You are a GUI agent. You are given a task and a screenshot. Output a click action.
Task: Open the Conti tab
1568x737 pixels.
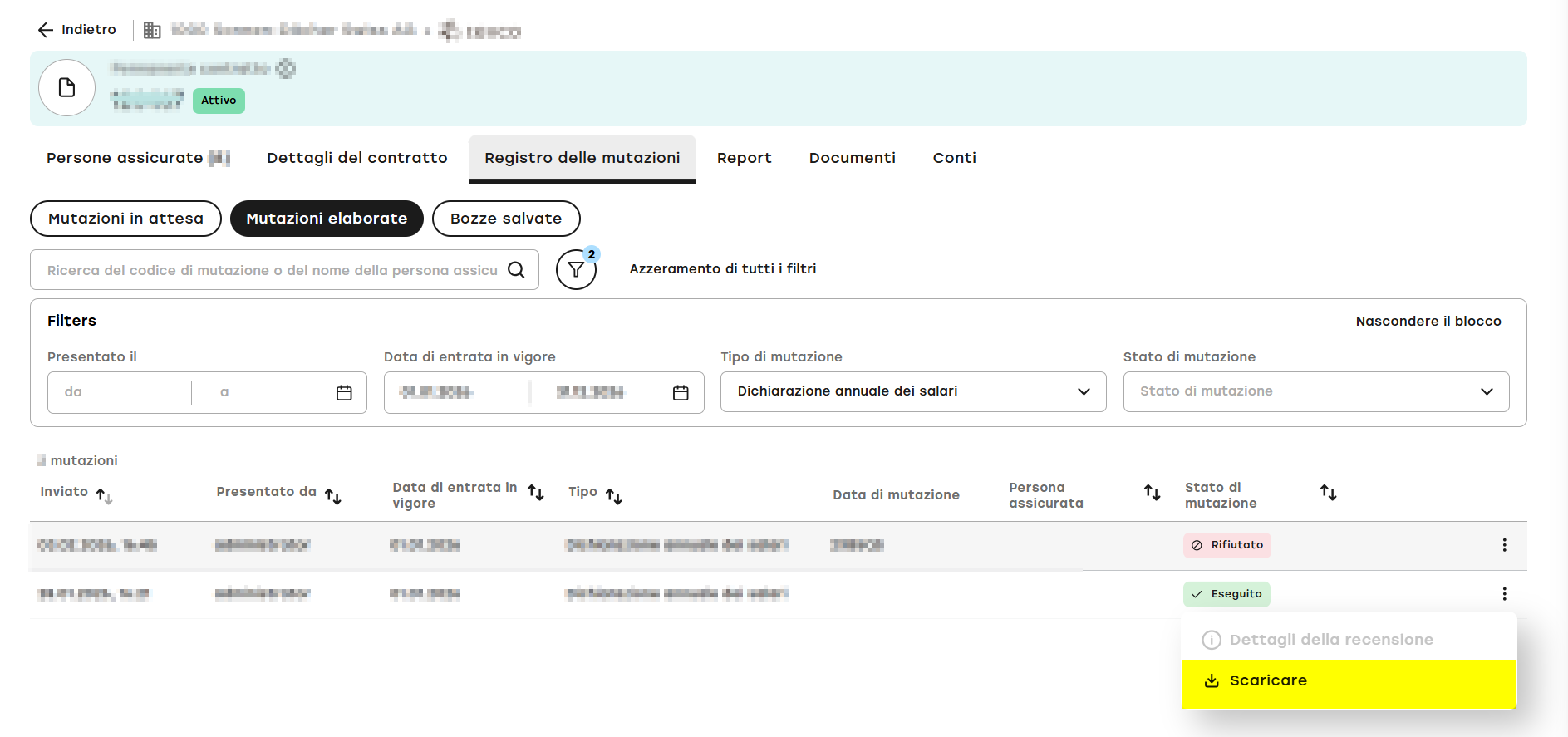coord(955,158)
